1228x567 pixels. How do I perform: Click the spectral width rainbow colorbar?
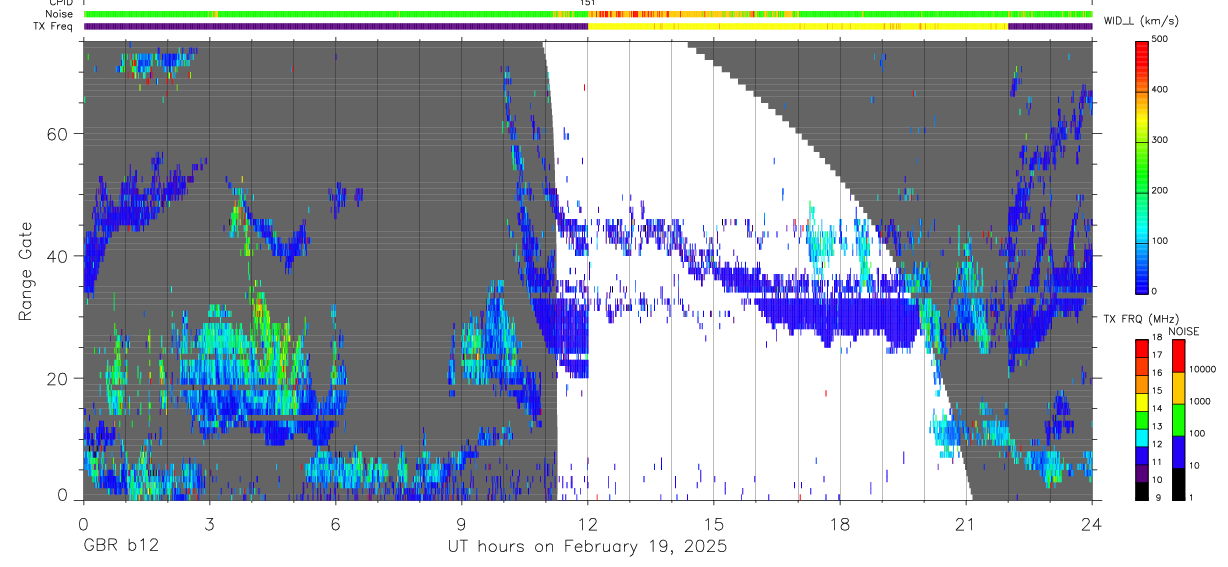pos(1142,166)
